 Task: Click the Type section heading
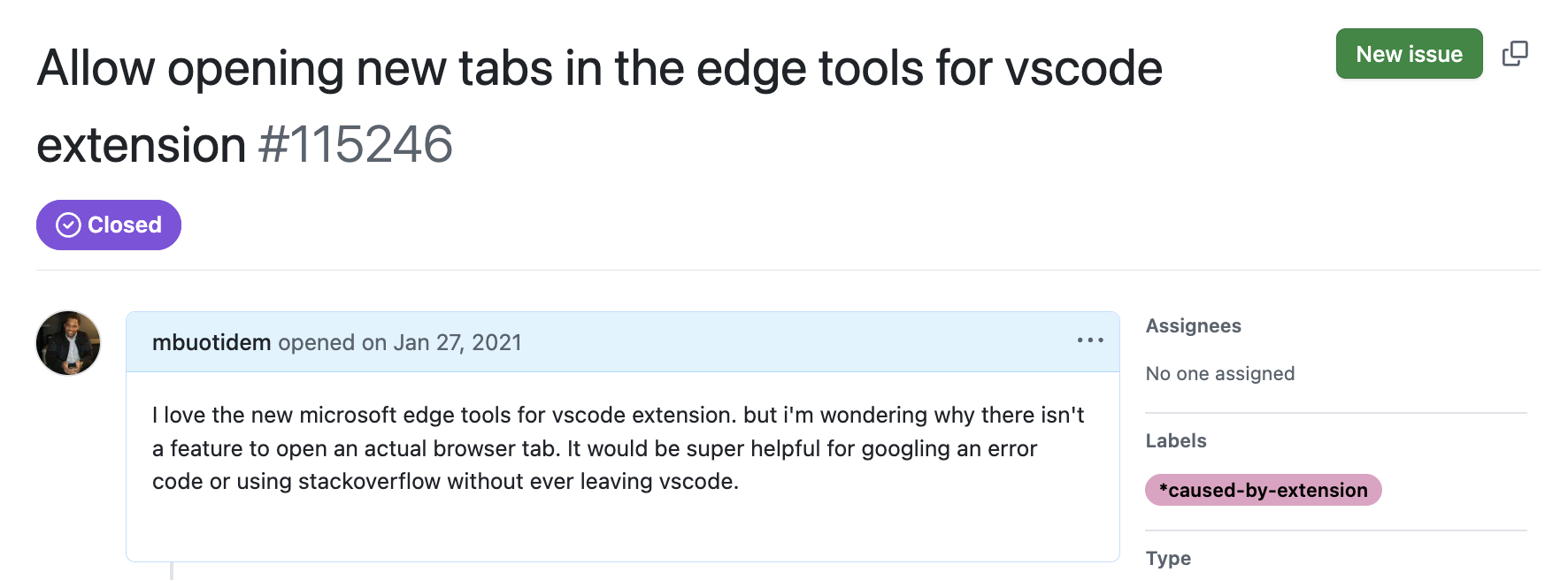pos(1168,559)
